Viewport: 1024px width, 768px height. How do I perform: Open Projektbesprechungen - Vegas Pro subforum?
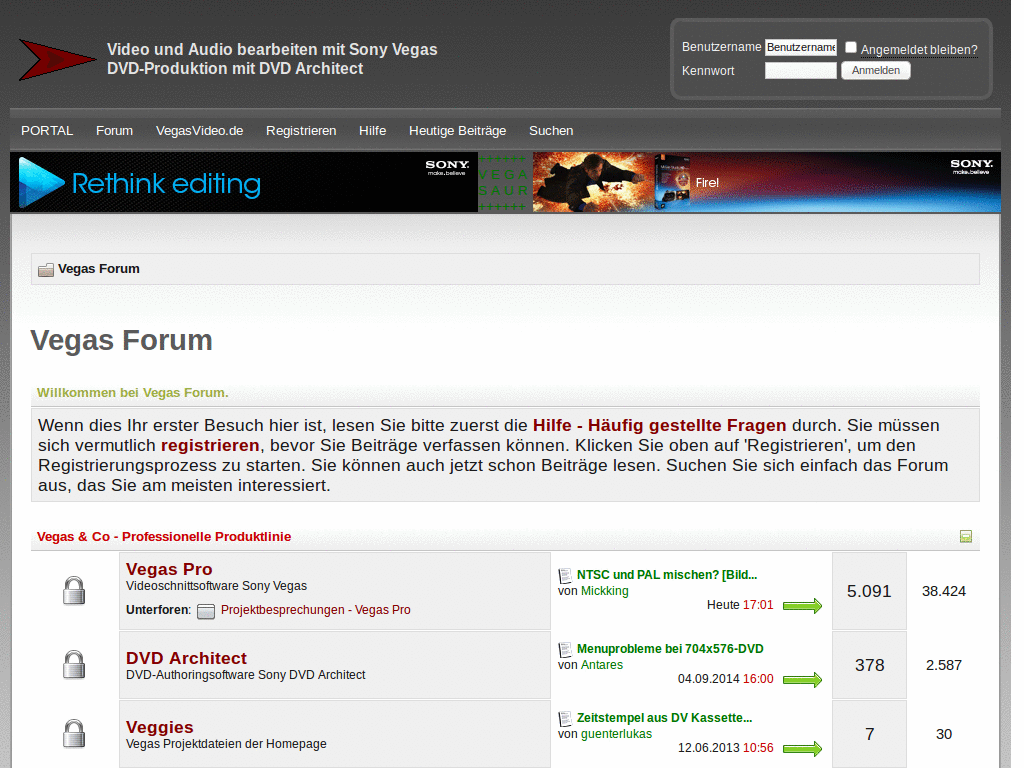(315, 610)
